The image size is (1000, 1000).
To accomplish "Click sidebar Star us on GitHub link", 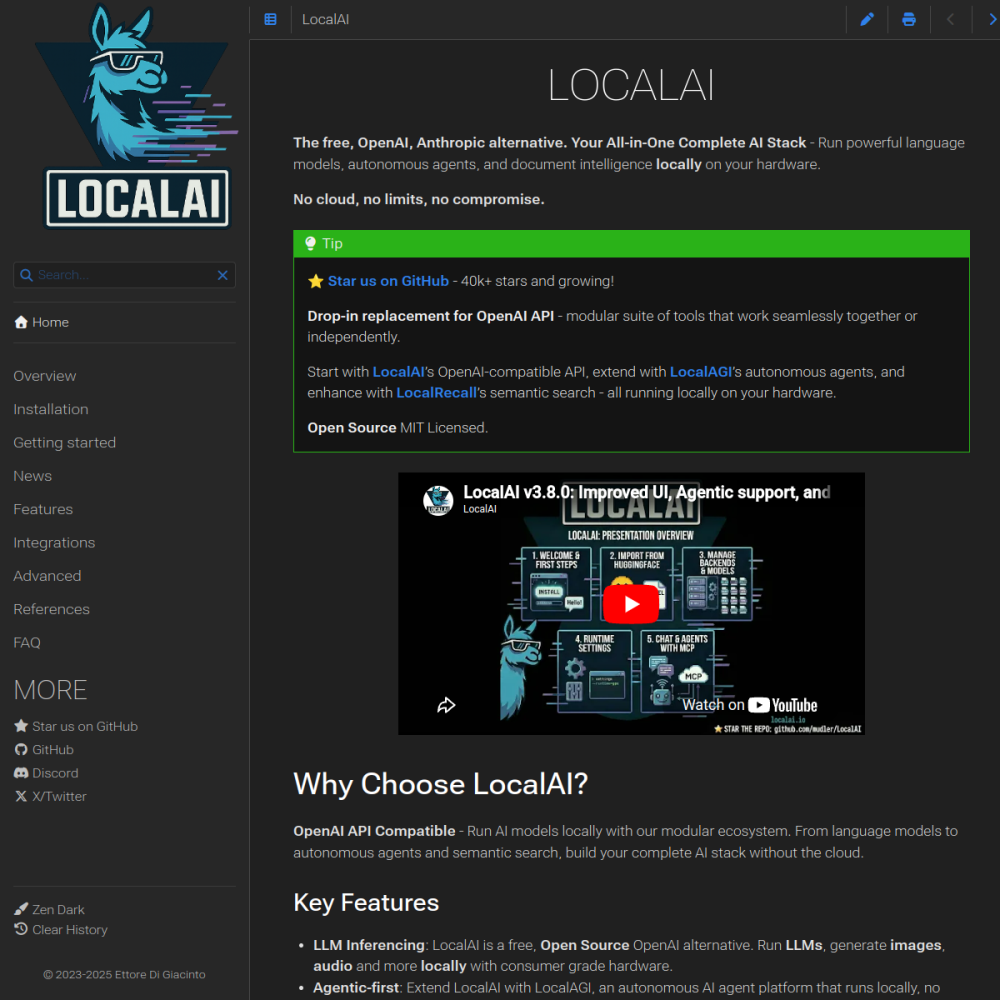I will (x=85, y=726).
